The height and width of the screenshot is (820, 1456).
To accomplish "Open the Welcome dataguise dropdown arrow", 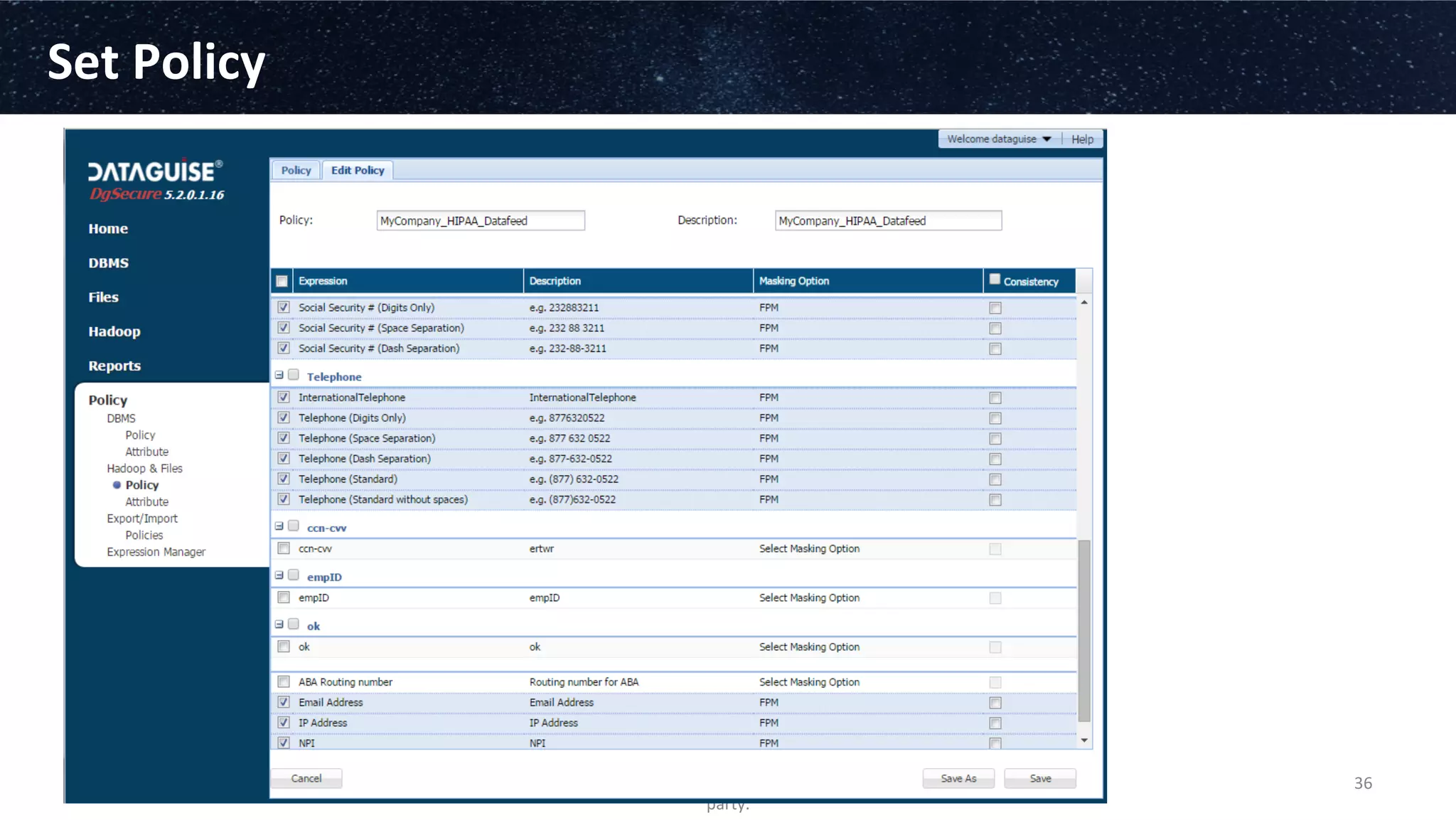I will [x=1046, y=139].
